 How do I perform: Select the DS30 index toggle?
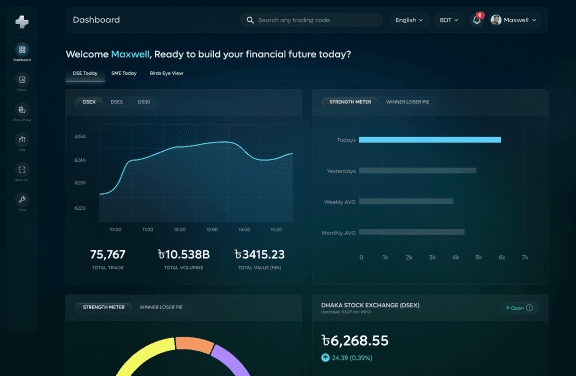[144, 102]
